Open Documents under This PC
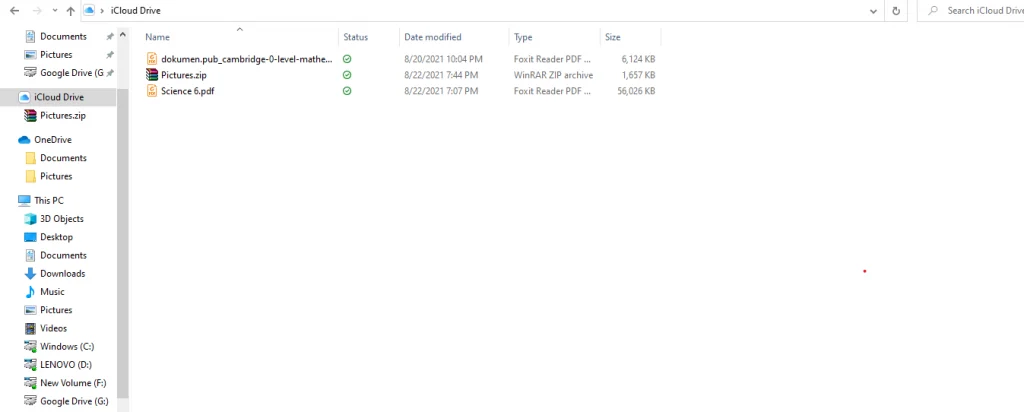1024x412 pixels. [x=63, y=255]
